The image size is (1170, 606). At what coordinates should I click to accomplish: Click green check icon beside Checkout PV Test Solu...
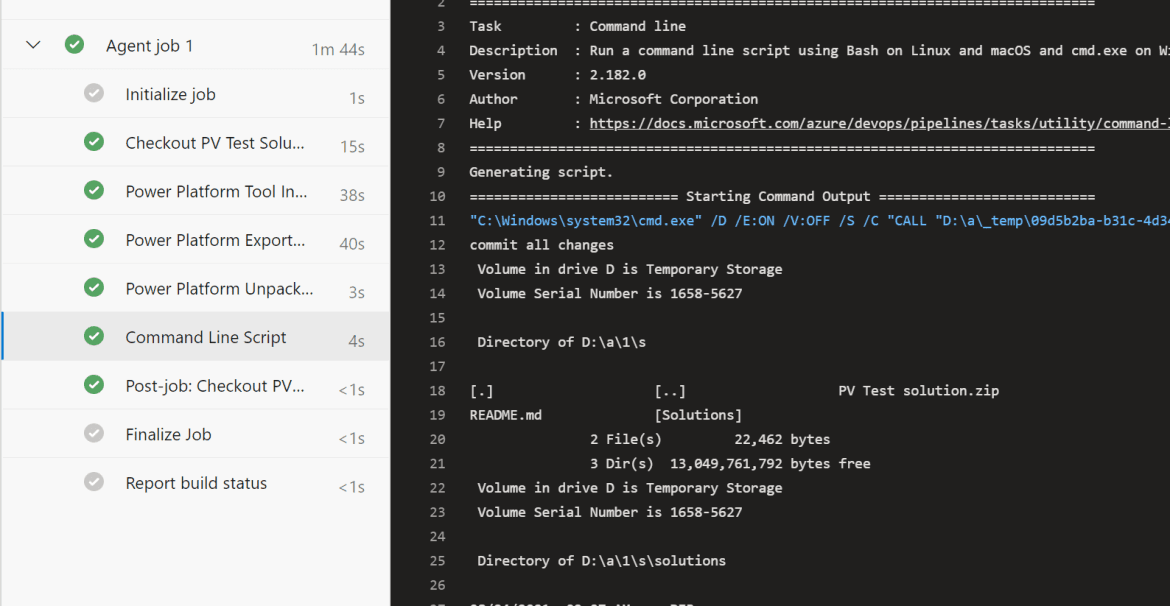(94, 142)
